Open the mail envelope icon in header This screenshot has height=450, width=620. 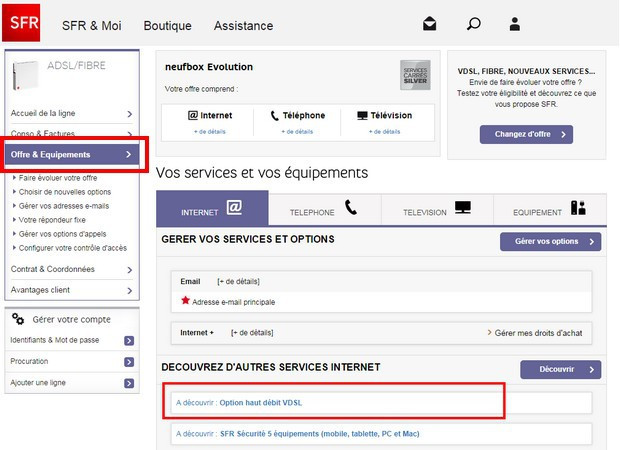429,24
